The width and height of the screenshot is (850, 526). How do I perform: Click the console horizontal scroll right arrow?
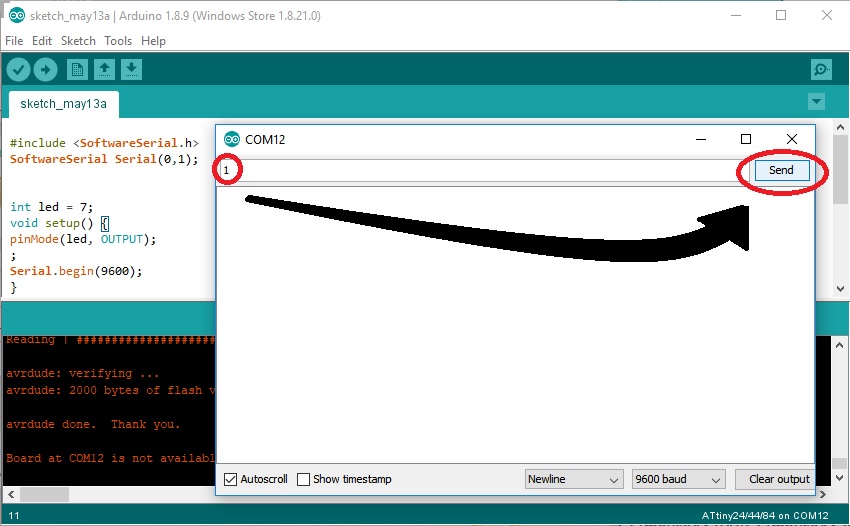click(822, 494)
